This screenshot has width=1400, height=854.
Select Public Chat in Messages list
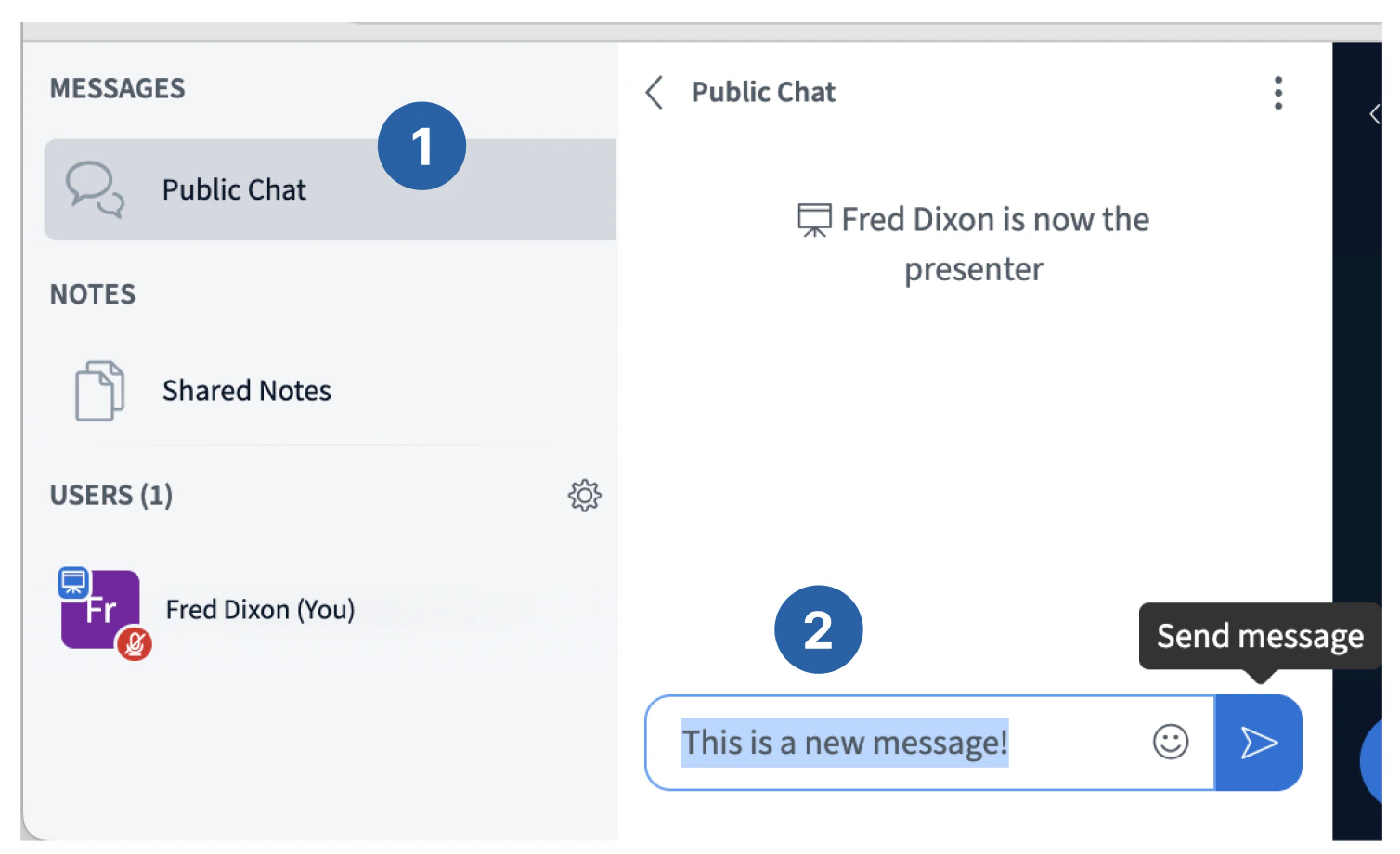click(x=235, y=190)
